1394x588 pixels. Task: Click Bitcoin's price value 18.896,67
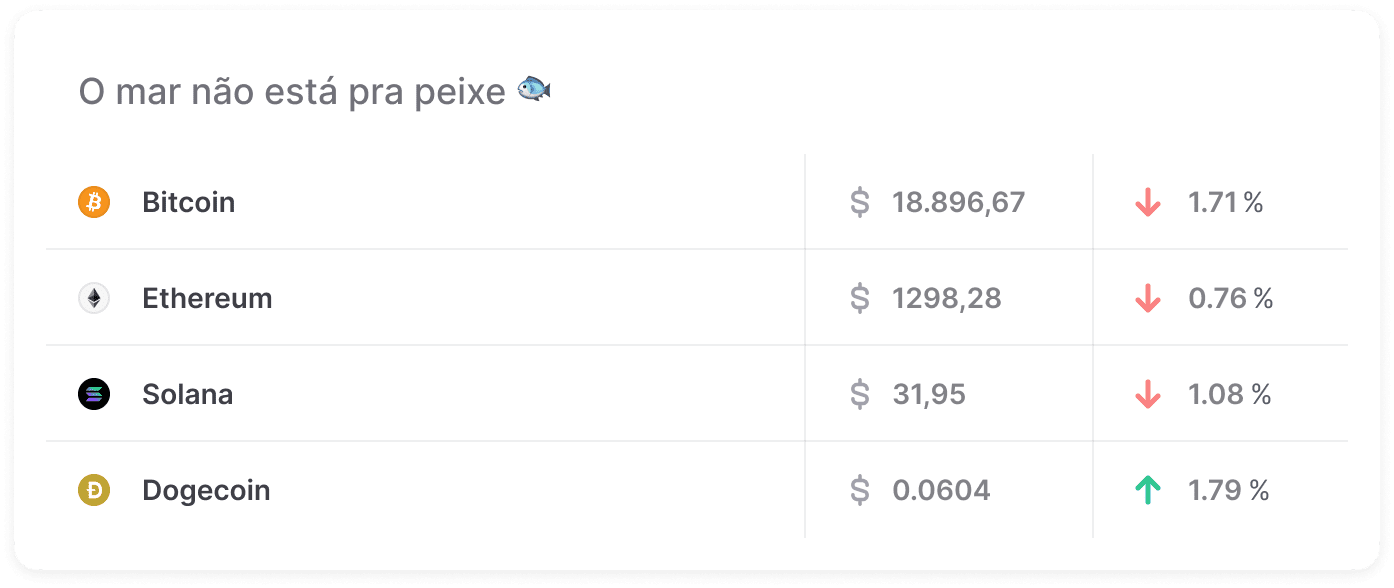(958, 202)
